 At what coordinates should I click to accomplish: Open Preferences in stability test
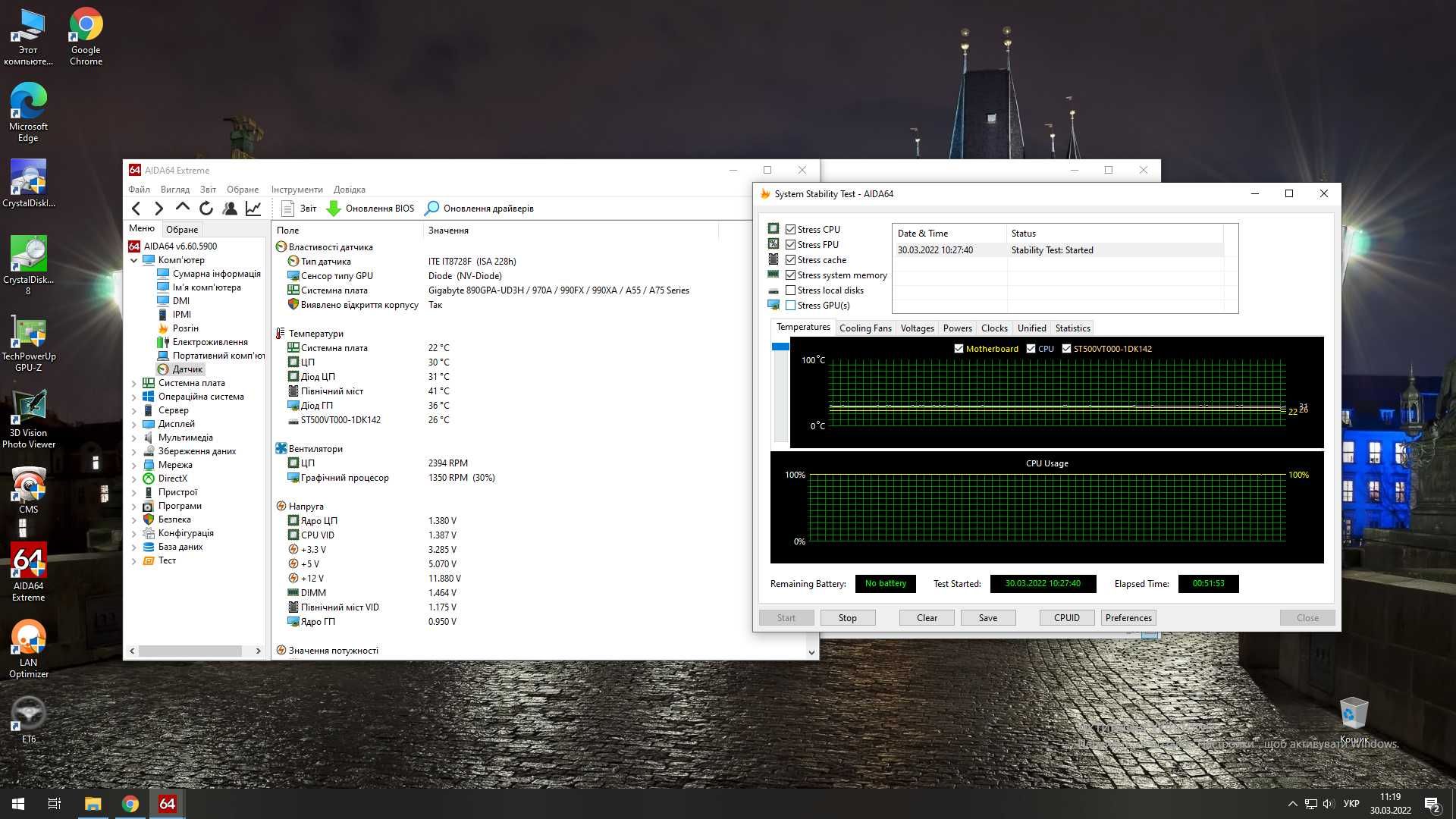pyautogui.click(x=1128, y=618)
